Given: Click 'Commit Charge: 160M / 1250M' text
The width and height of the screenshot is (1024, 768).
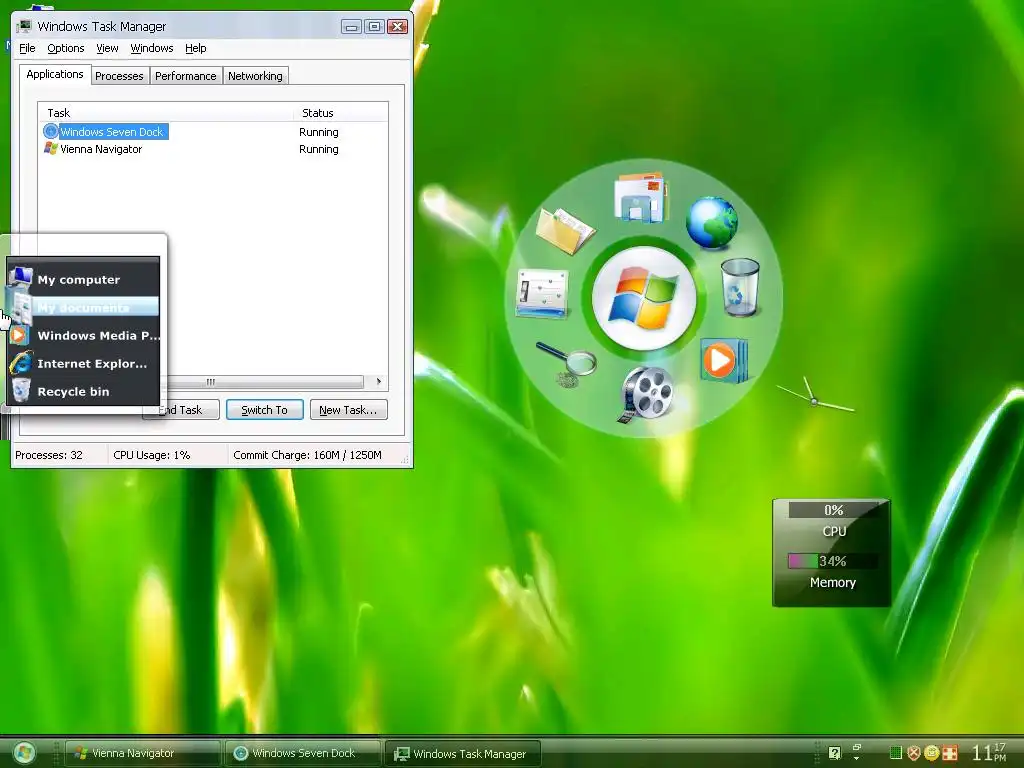Looking at the screenshot, I should click(x=308, y=455).
